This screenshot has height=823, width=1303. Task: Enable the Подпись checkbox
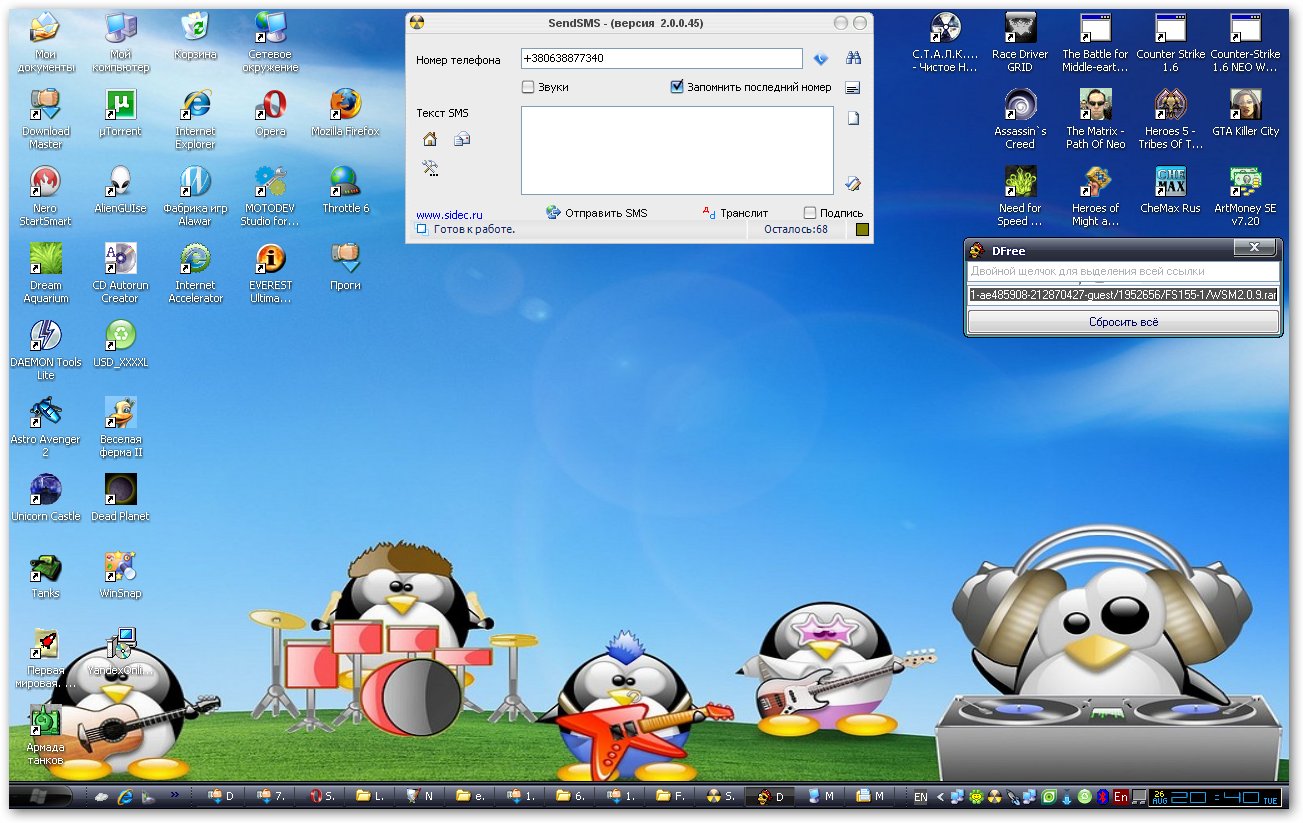810,212
